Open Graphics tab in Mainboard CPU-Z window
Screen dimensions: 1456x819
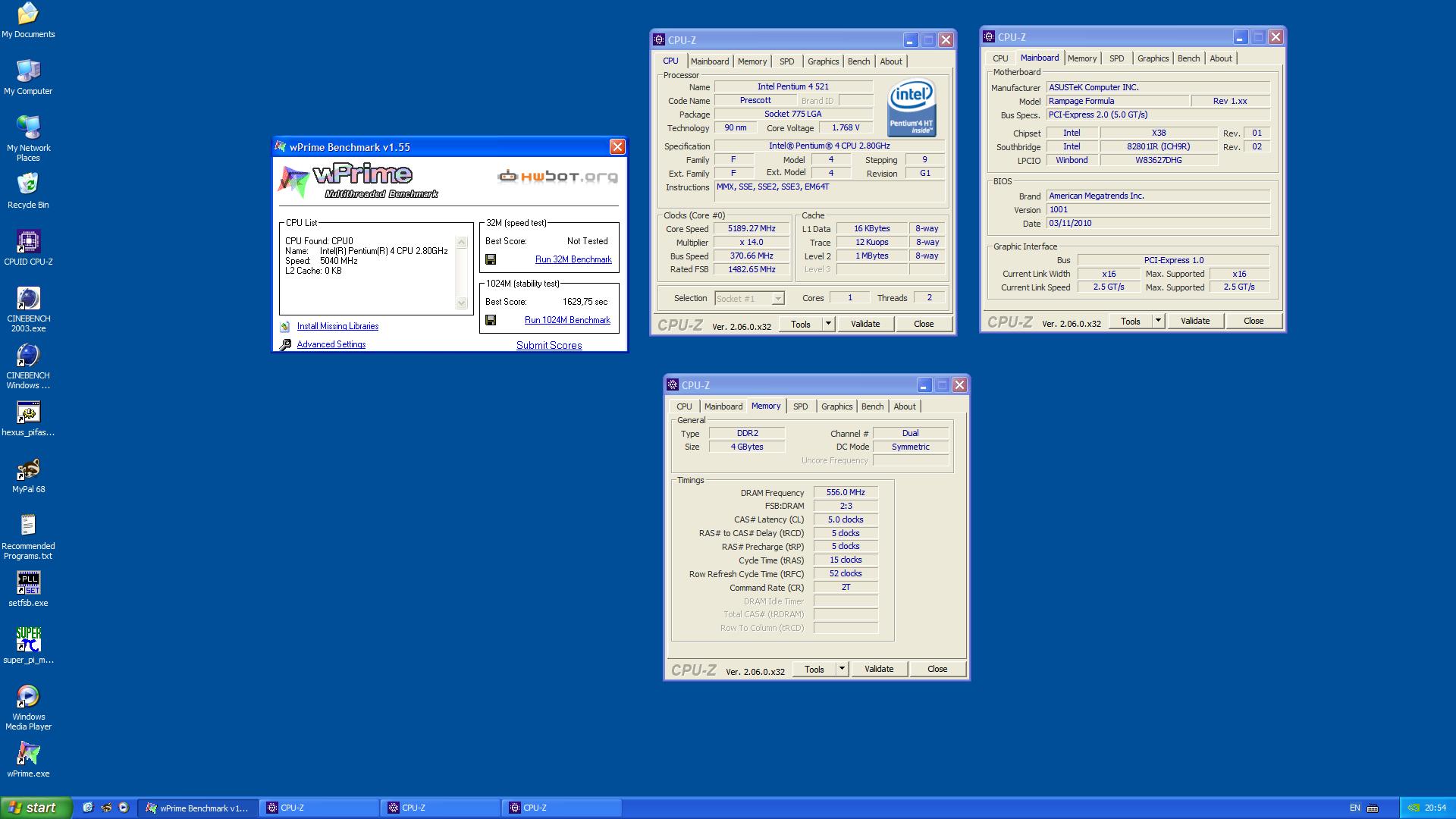pyautogui.click(x=1153, y=58)
